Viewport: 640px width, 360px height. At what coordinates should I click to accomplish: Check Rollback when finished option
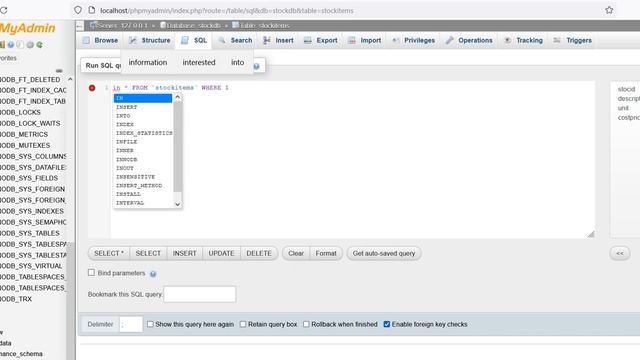tap(306, 324)
